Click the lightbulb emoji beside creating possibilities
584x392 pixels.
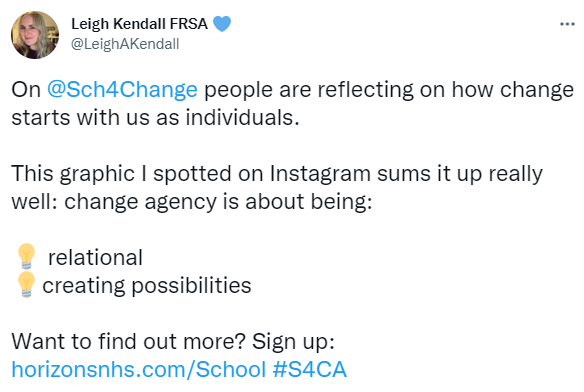pyautogui.click(x=26, y=285)
